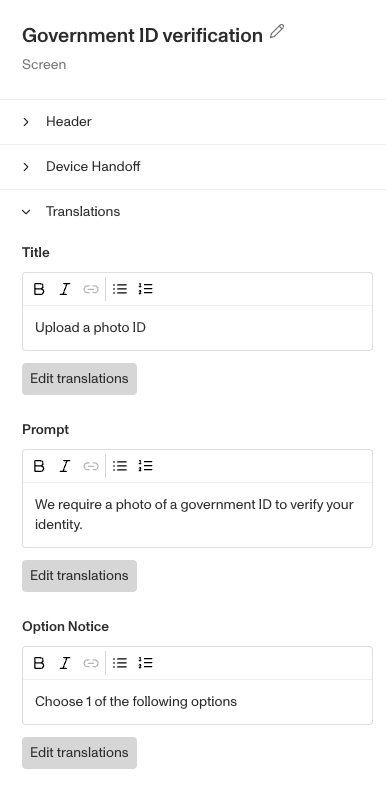Toggle italic in the Title editor

pyautogui.click(x=65, y=289)
